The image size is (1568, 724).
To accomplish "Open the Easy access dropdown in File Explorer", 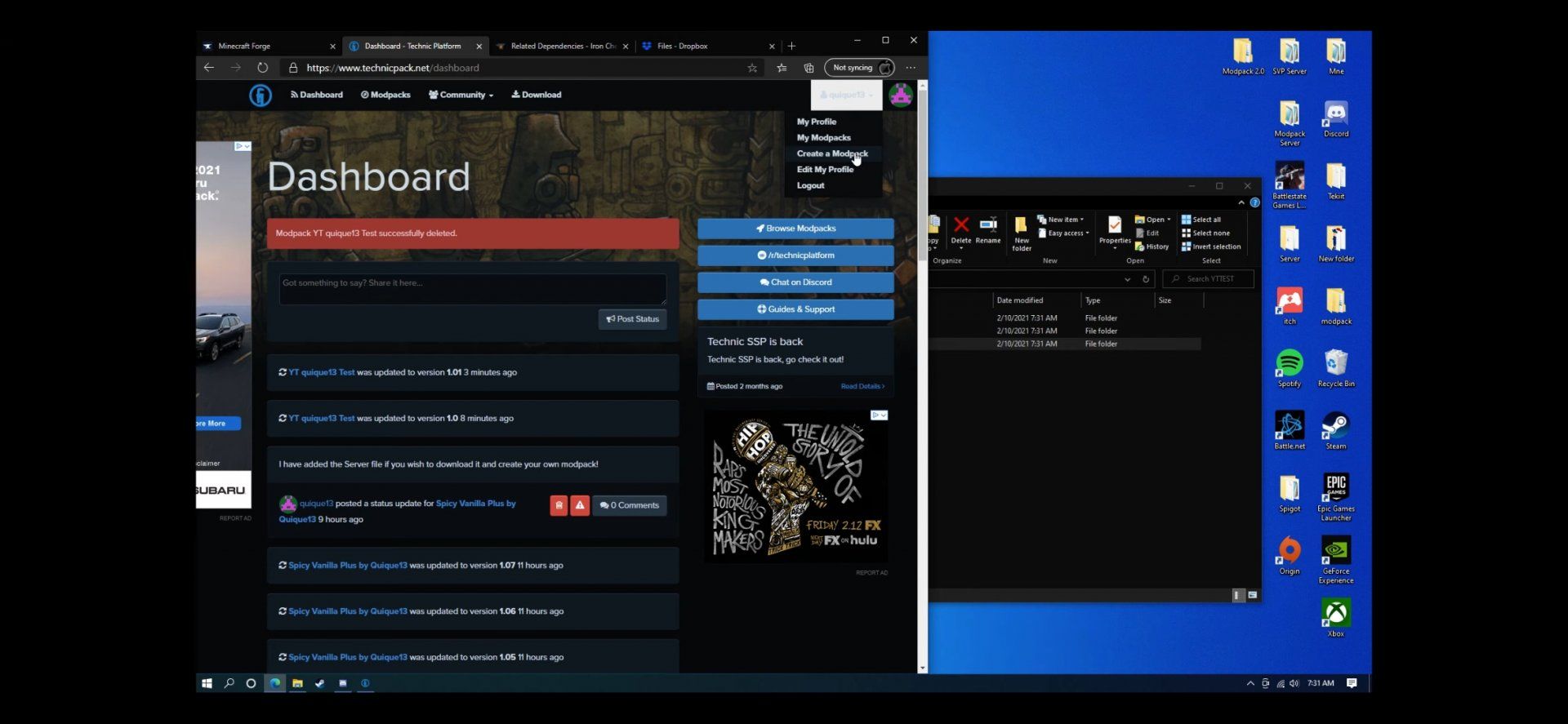I will tap(1063, 233).
